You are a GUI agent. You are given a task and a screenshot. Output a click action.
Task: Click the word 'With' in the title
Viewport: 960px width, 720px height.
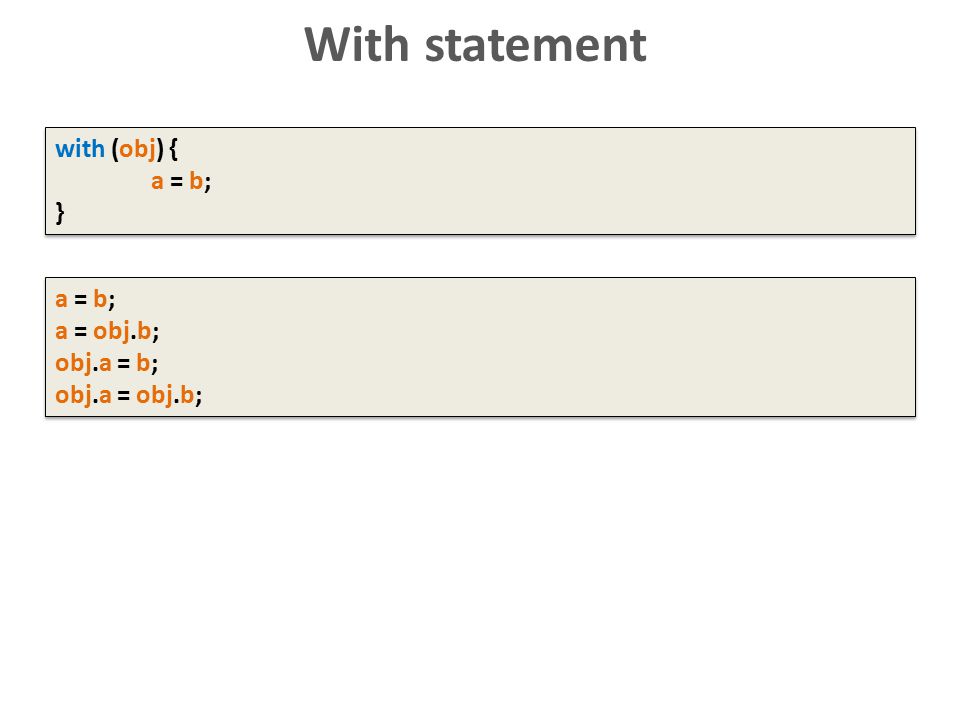356,45
